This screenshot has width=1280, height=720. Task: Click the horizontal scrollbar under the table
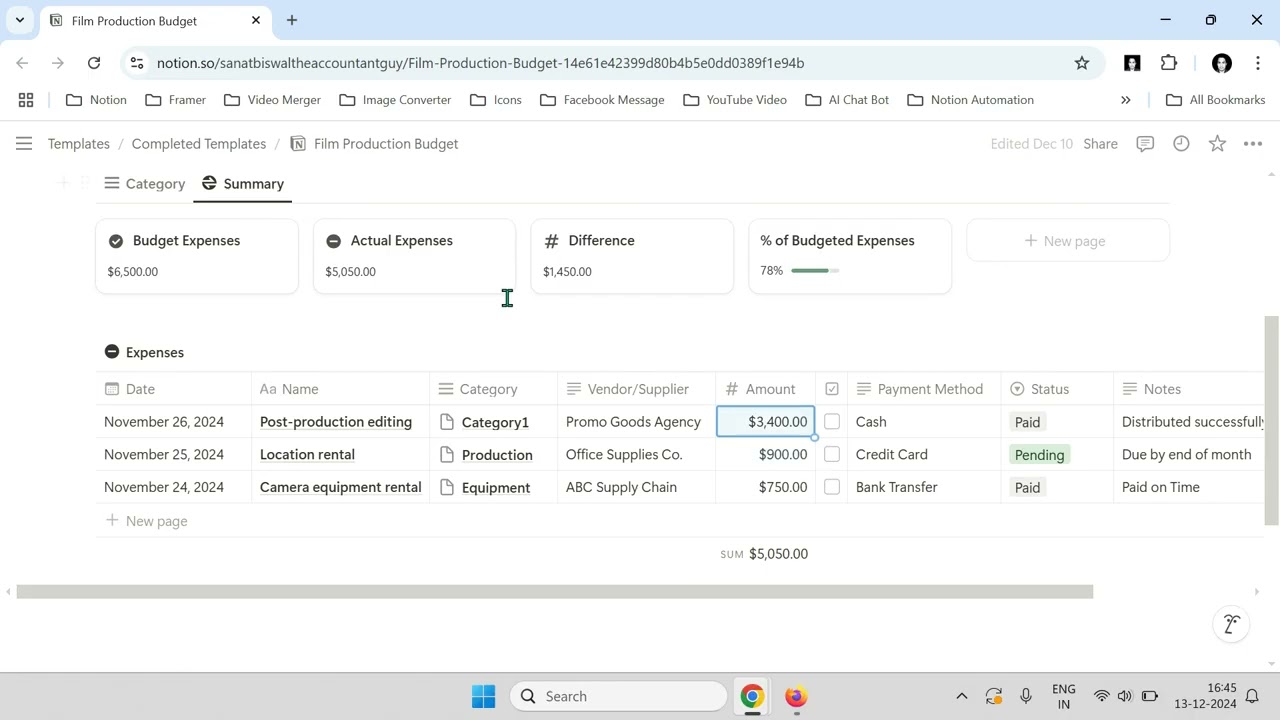click(555, 592)
